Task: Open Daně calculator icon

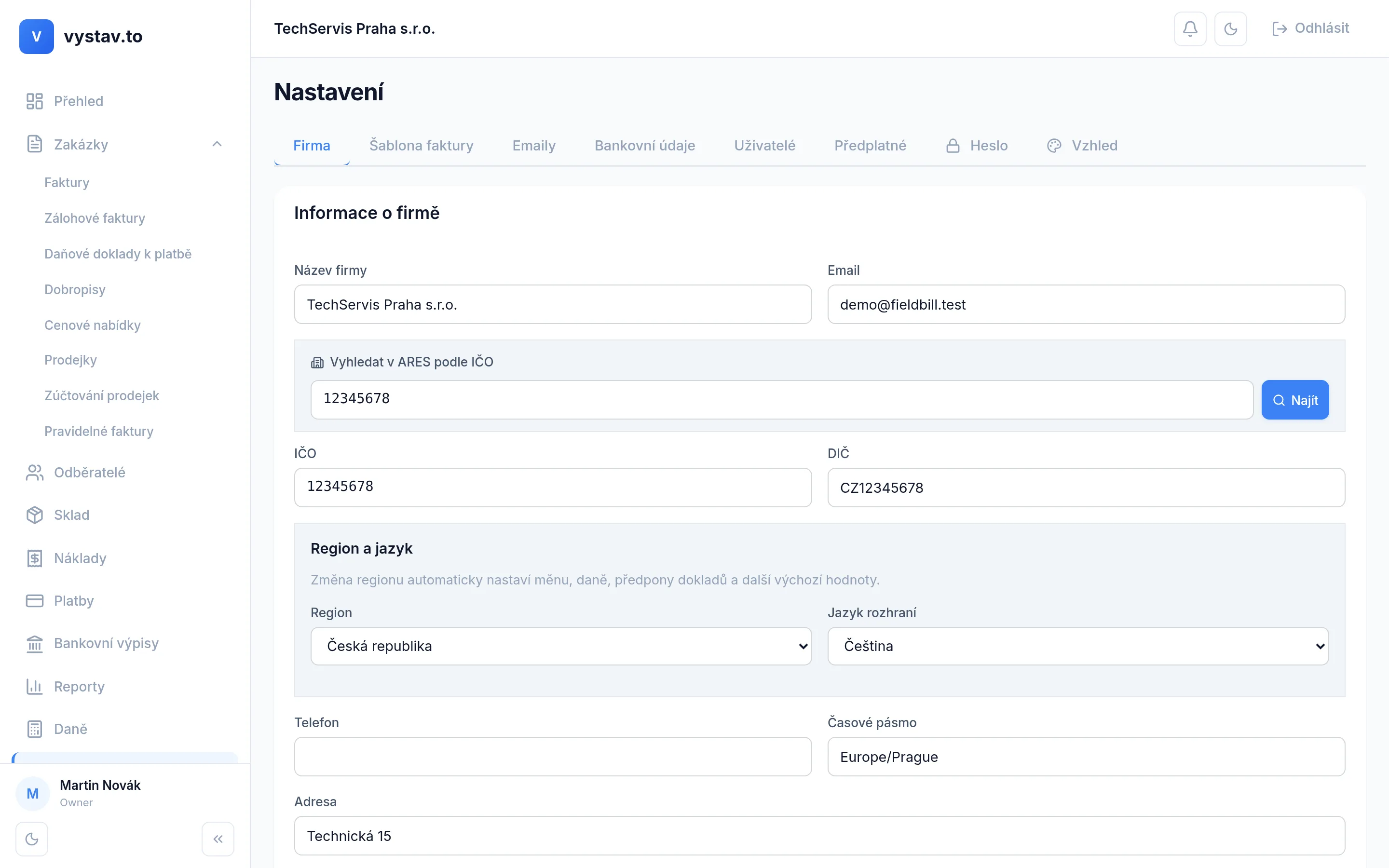Action: tap(34, 729)
